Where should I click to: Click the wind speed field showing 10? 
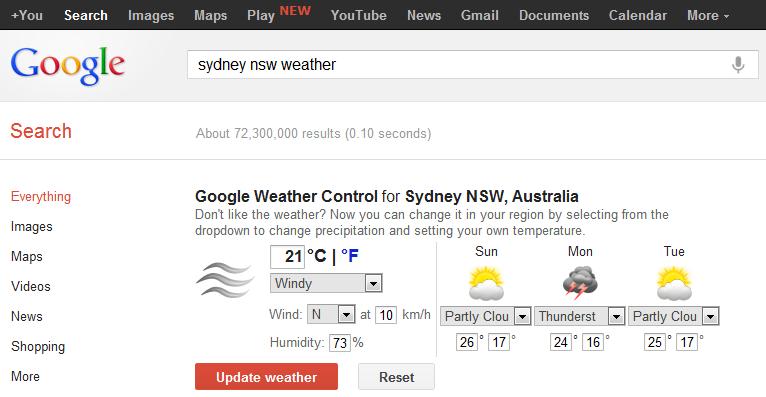385,315
